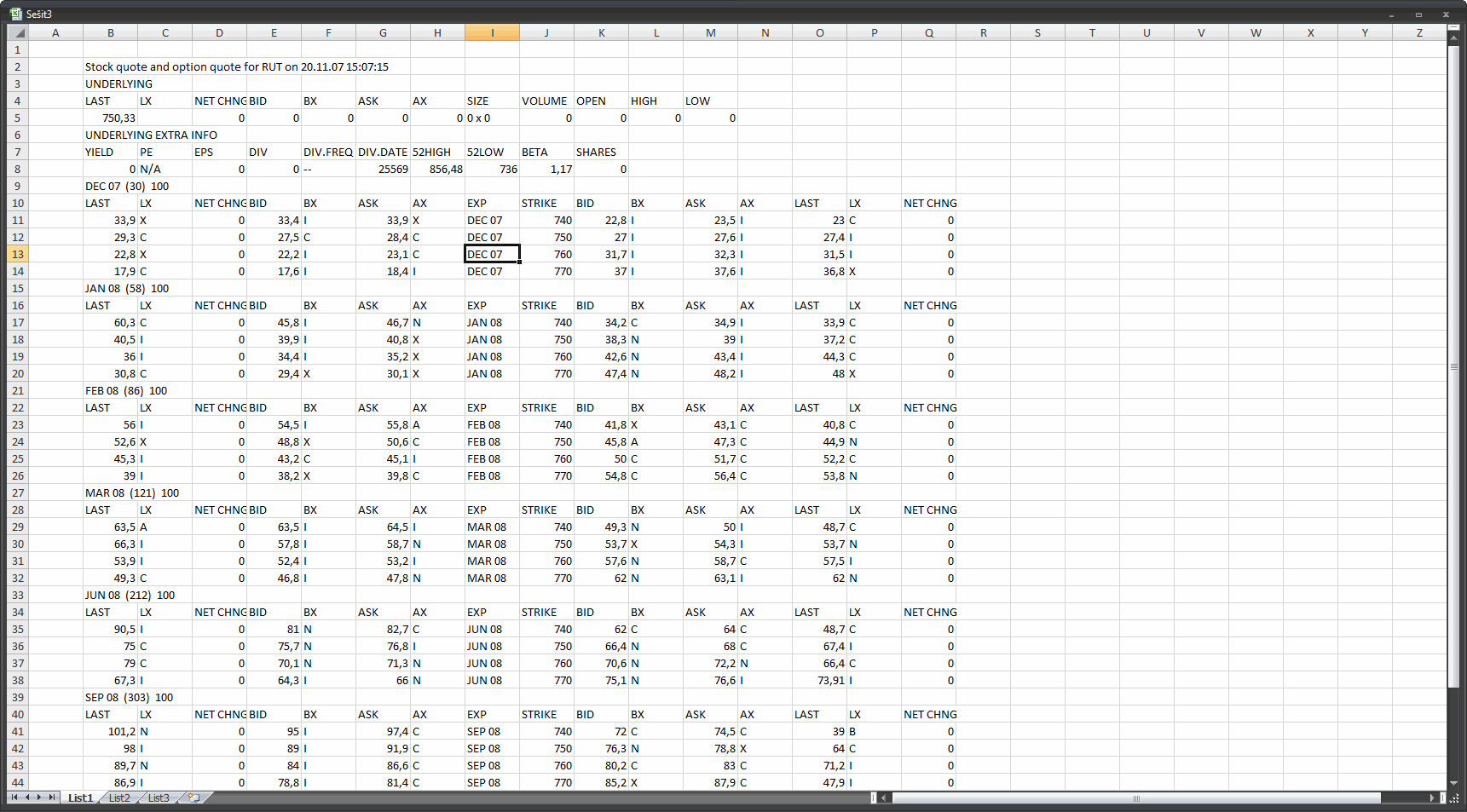Screen dimensions: 1467x812
Task: Click the SHARES header cell
Action: pyautogui.click(x=602, y=152)
